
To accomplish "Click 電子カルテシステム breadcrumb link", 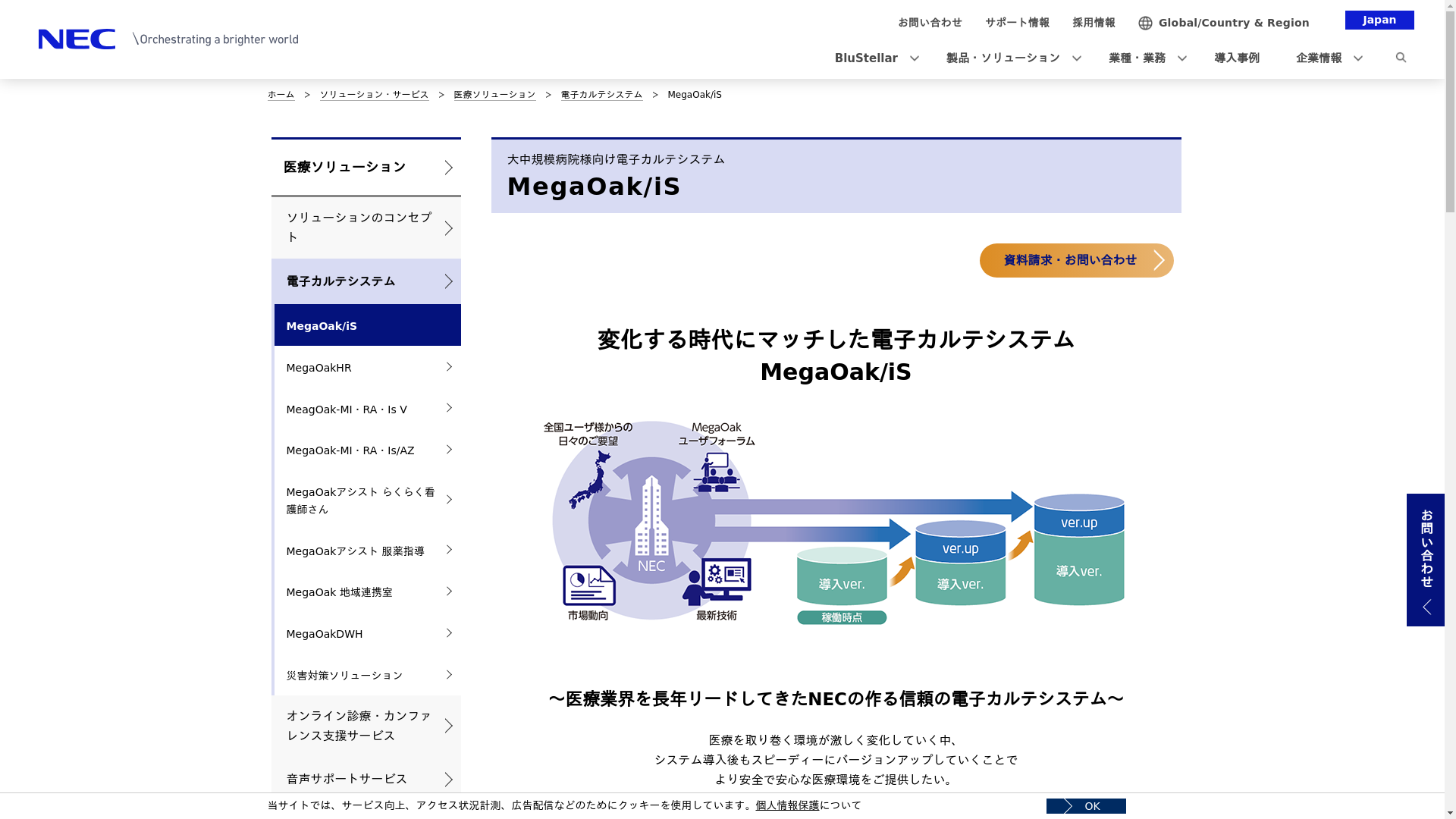I will tap(601, 95).
